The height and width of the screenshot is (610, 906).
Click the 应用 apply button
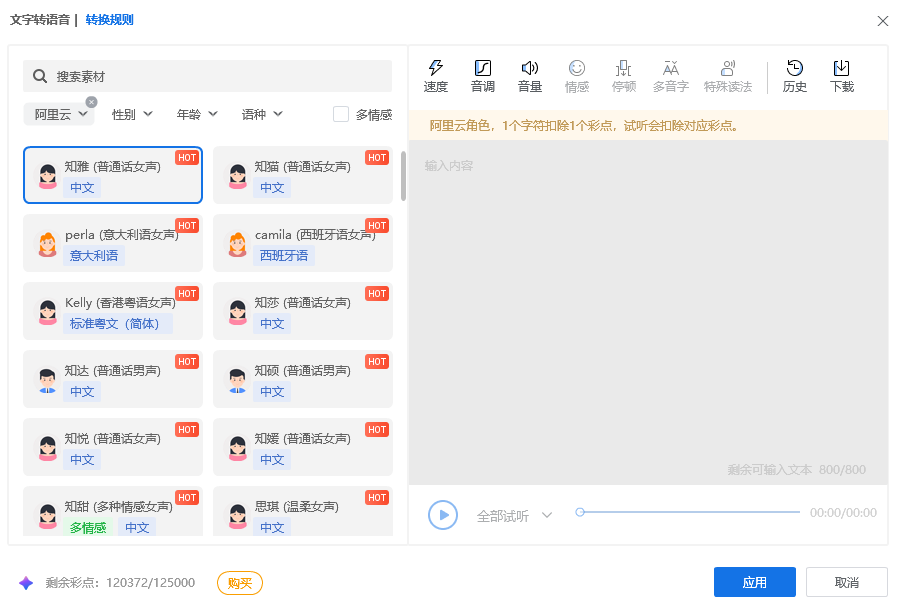coord(754,582)
